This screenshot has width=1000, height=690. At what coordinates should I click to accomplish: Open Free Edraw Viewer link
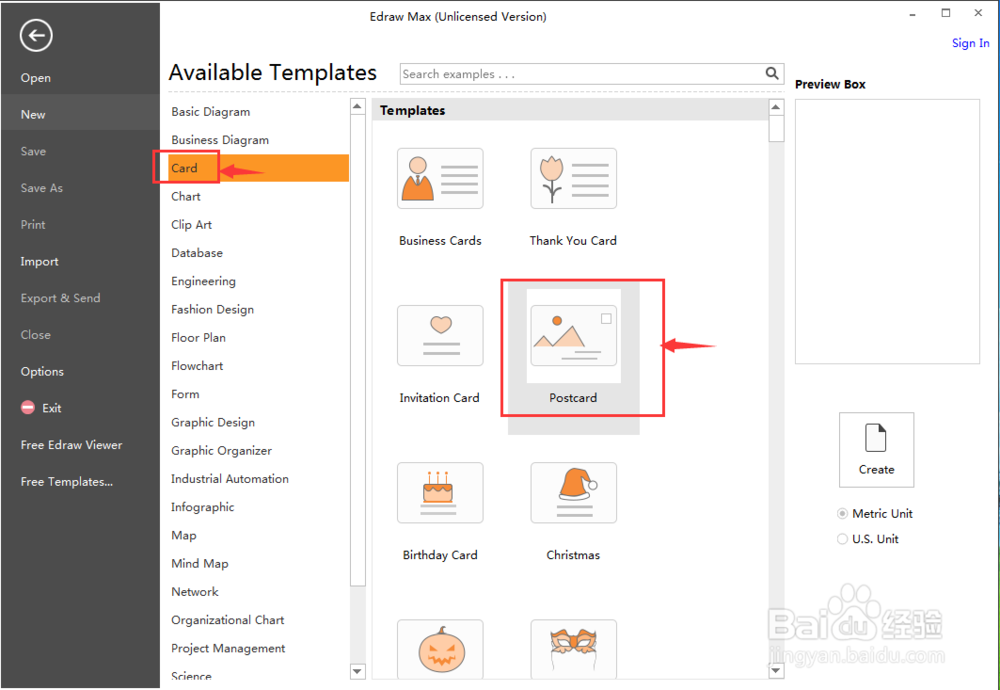[x=71, y=445]
